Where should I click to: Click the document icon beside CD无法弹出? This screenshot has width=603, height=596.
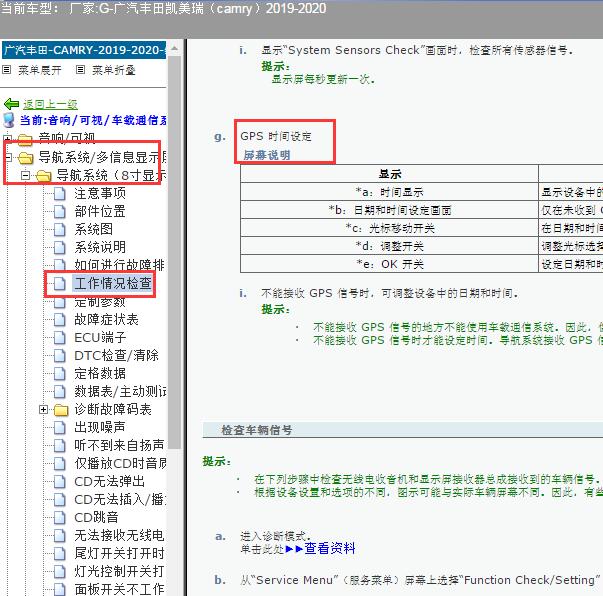point(60,482)
